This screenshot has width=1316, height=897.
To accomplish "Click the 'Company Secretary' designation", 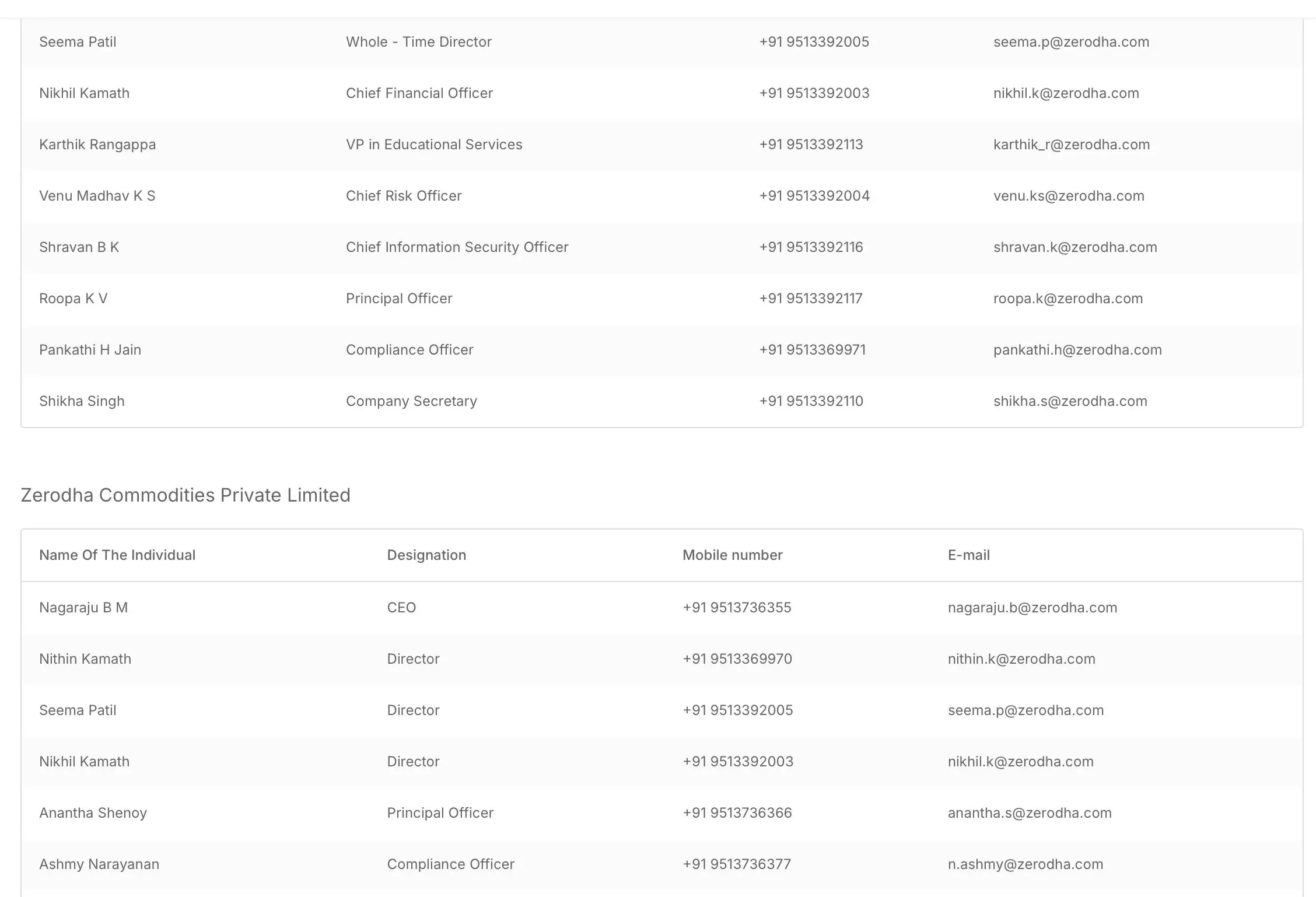I will [x=411, y=401].
